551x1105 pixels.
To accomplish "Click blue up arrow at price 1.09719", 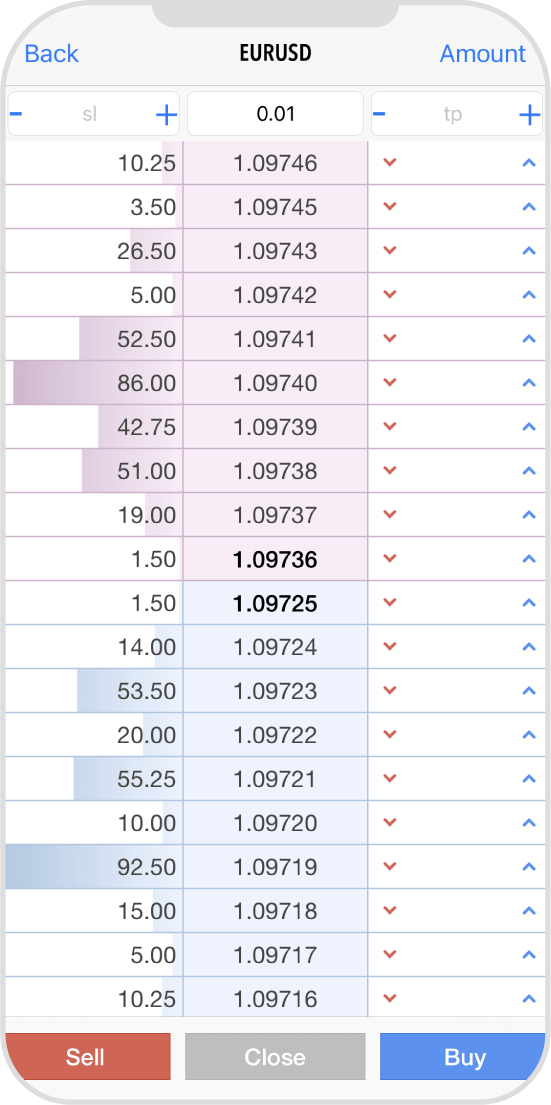I will [x=529, y=867].
